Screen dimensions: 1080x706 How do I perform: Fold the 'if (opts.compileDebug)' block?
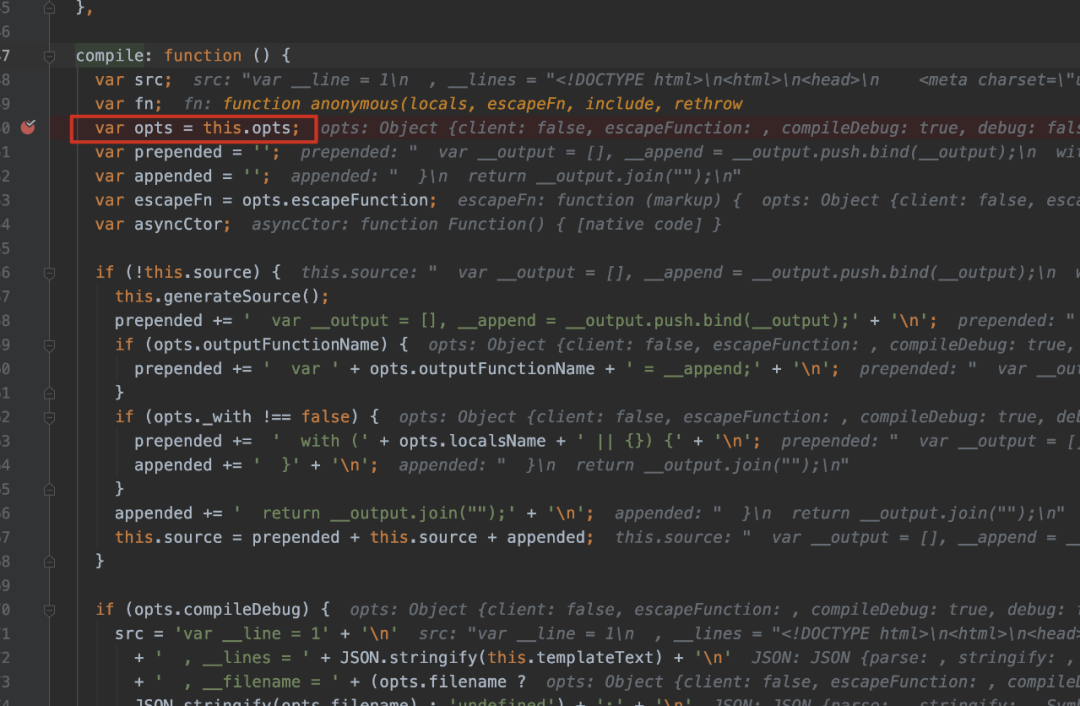tap(49, 610)
